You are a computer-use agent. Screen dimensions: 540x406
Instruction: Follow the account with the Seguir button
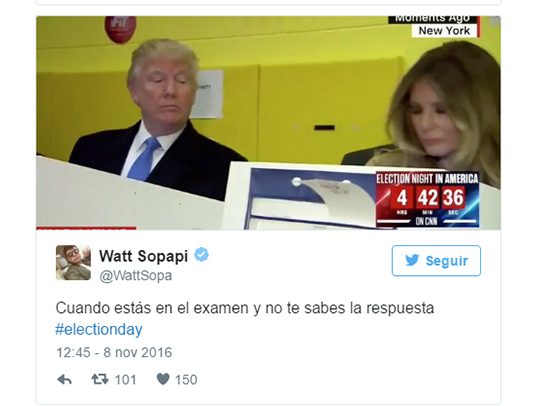point(436,261)
